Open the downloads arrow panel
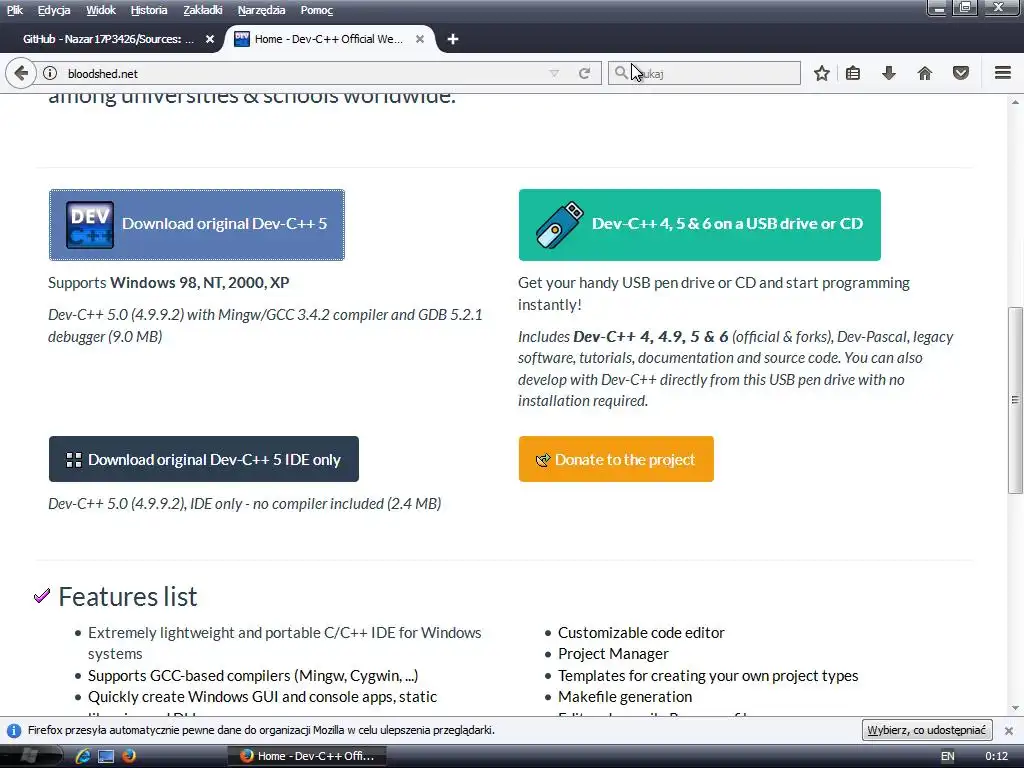Image resolution: width=1024 pixels, height=768 pixels. [x=888, y=73]
